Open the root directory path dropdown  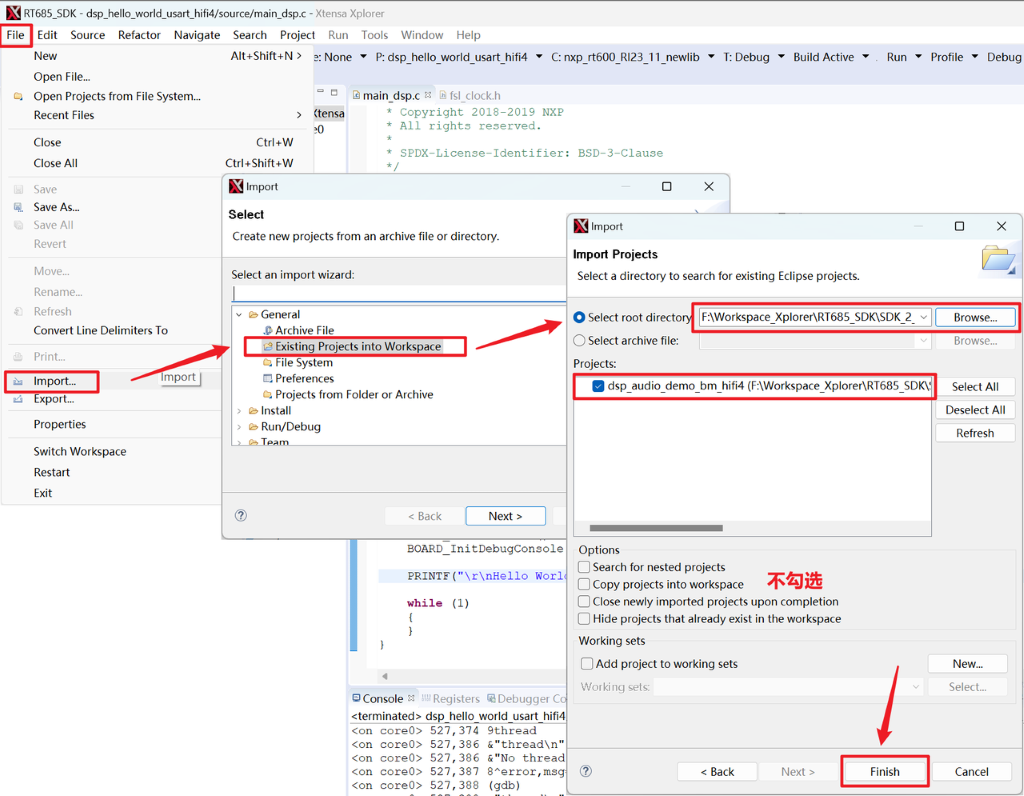pyautogui.click(x=922, y=317)
